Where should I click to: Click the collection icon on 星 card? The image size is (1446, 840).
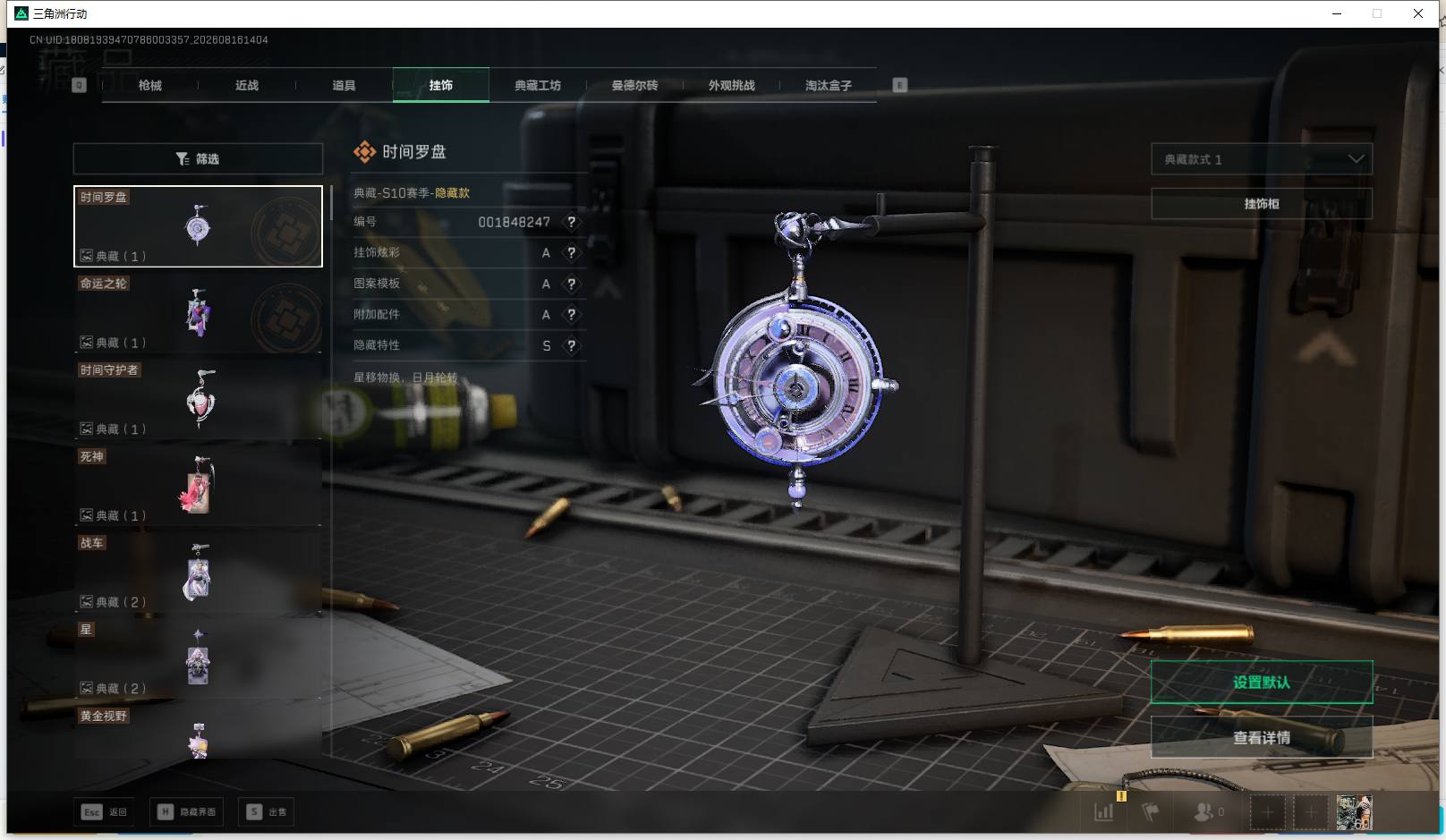tap(87, 688)
